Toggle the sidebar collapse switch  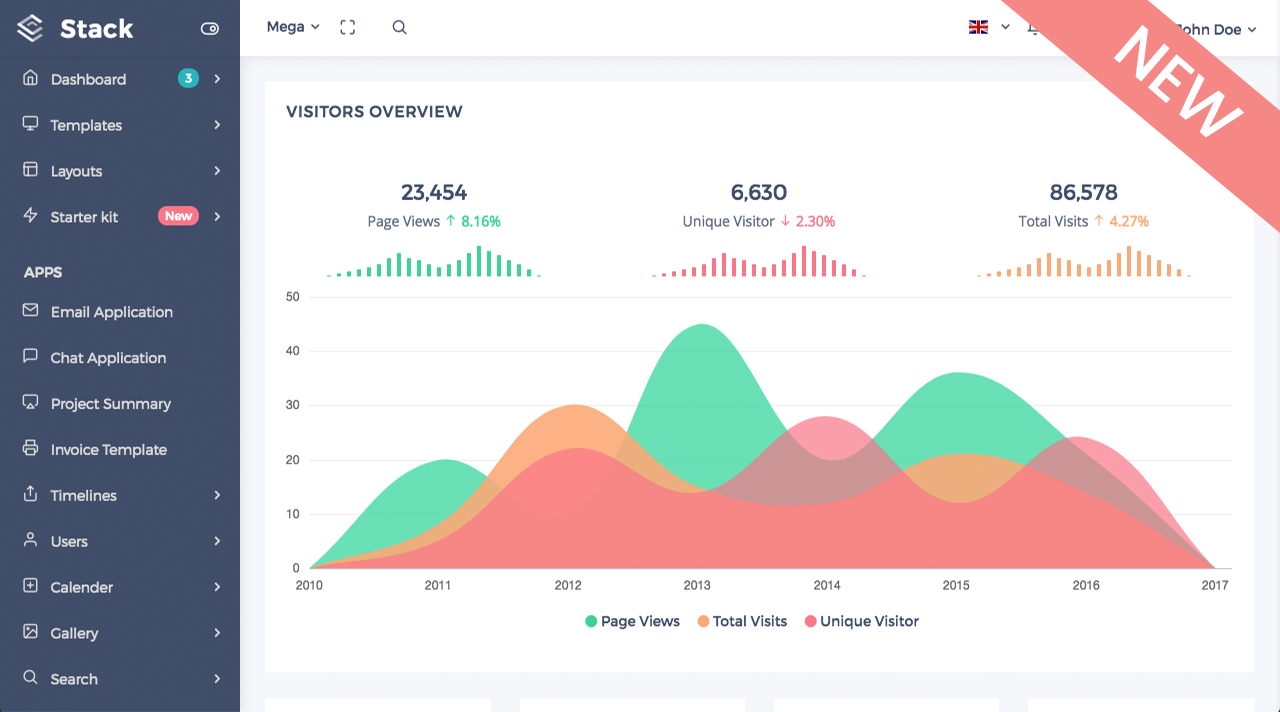pos(210,29)
